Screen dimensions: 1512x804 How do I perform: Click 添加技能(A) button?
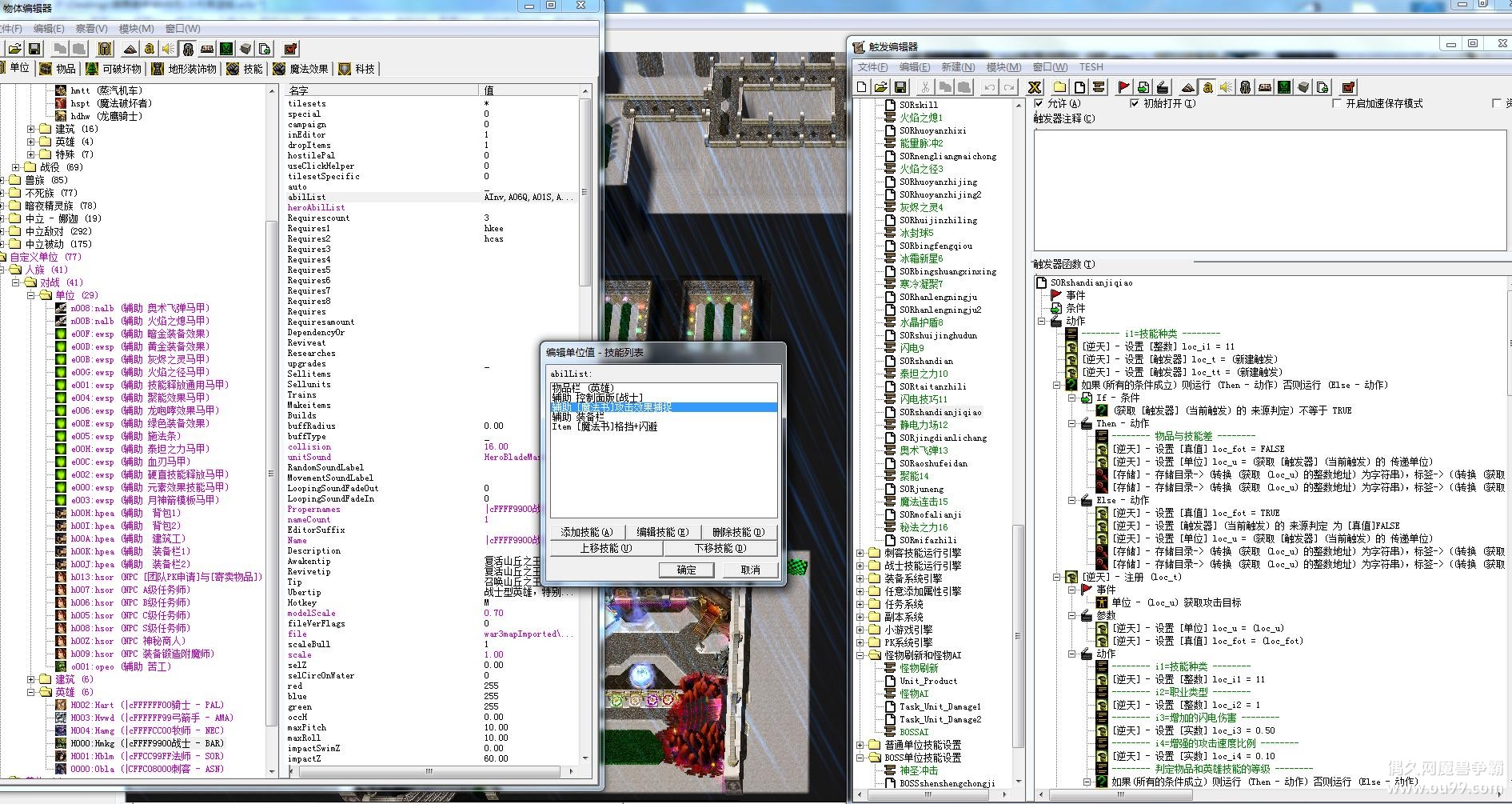click(586, 532)
